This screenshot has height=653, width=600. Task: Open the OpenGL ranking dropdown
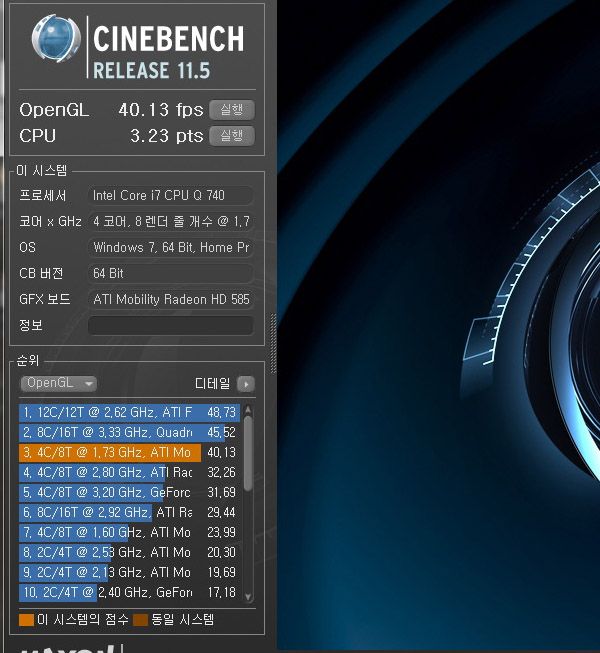[59, 383]
